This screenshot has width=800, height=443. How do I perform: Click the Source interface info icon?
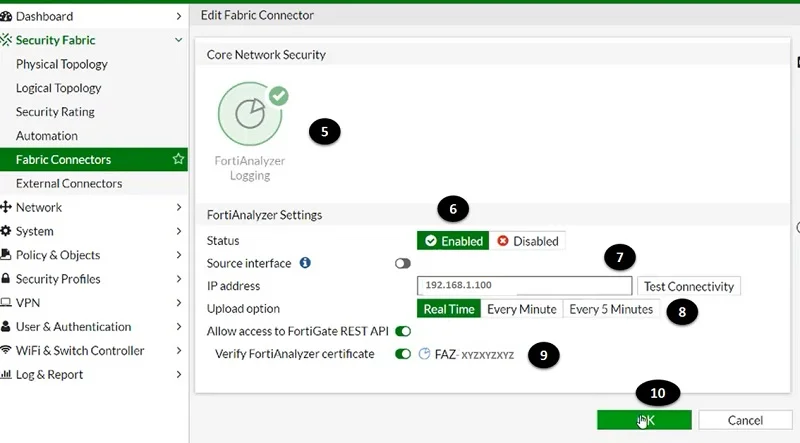[x=305, y=263]
